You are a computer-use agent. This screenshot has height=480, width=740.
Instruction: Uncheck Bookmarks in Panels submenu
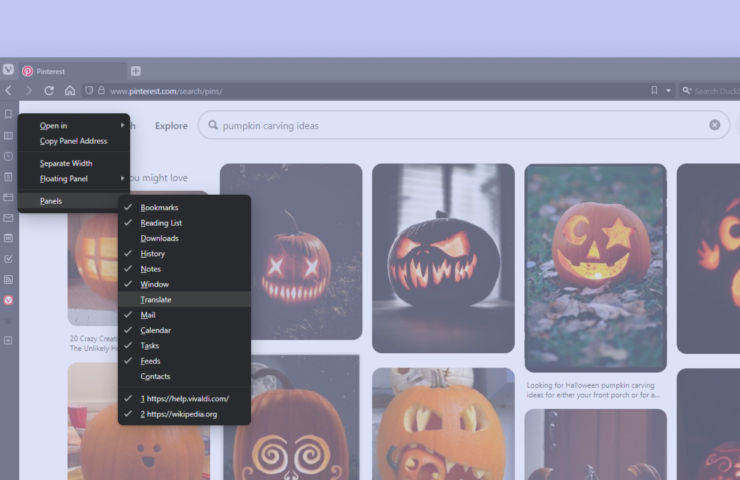point(185,208)
